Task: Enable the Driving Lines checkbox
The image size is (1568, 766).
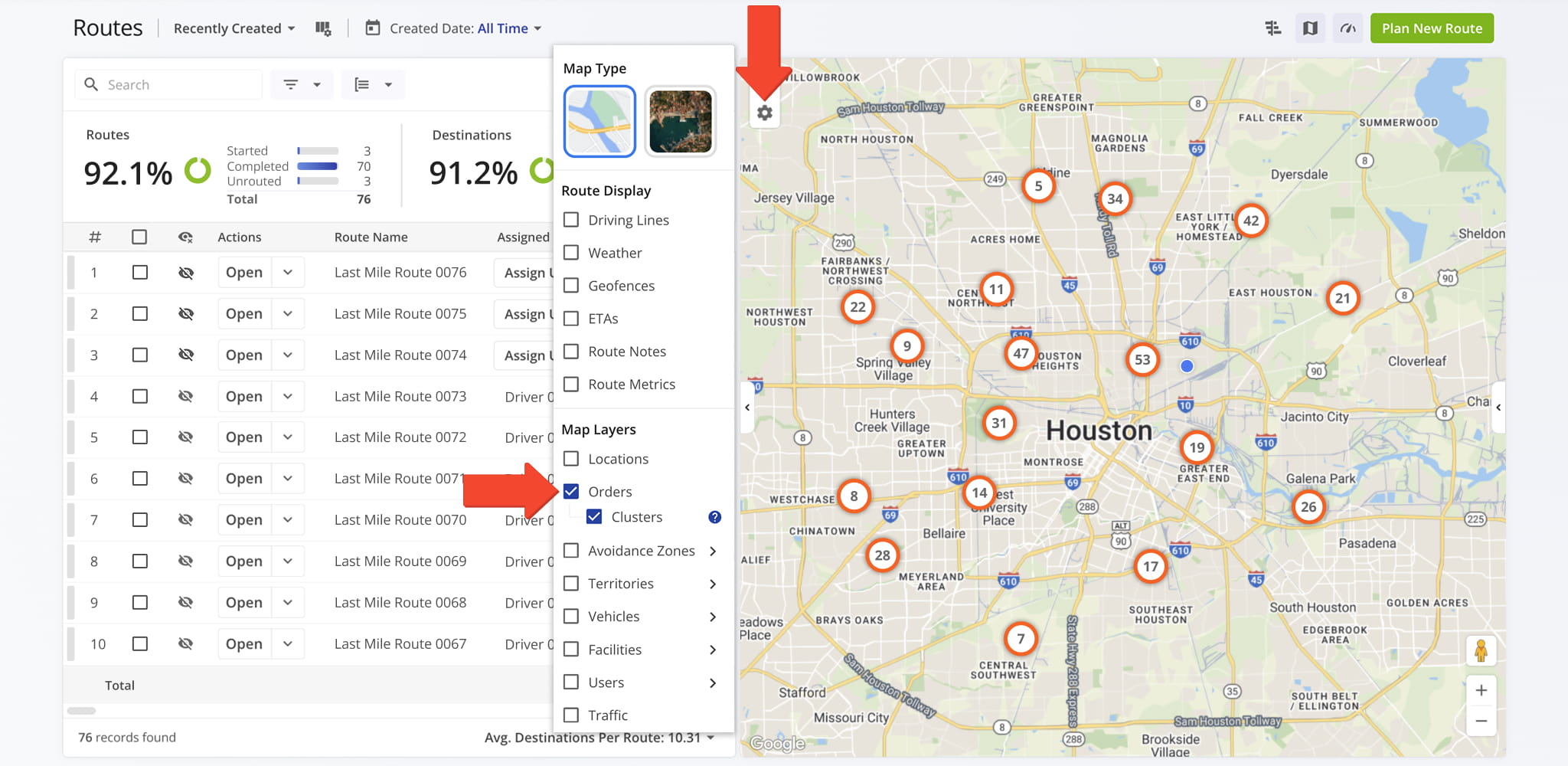Action: click(x=571, y=220)
